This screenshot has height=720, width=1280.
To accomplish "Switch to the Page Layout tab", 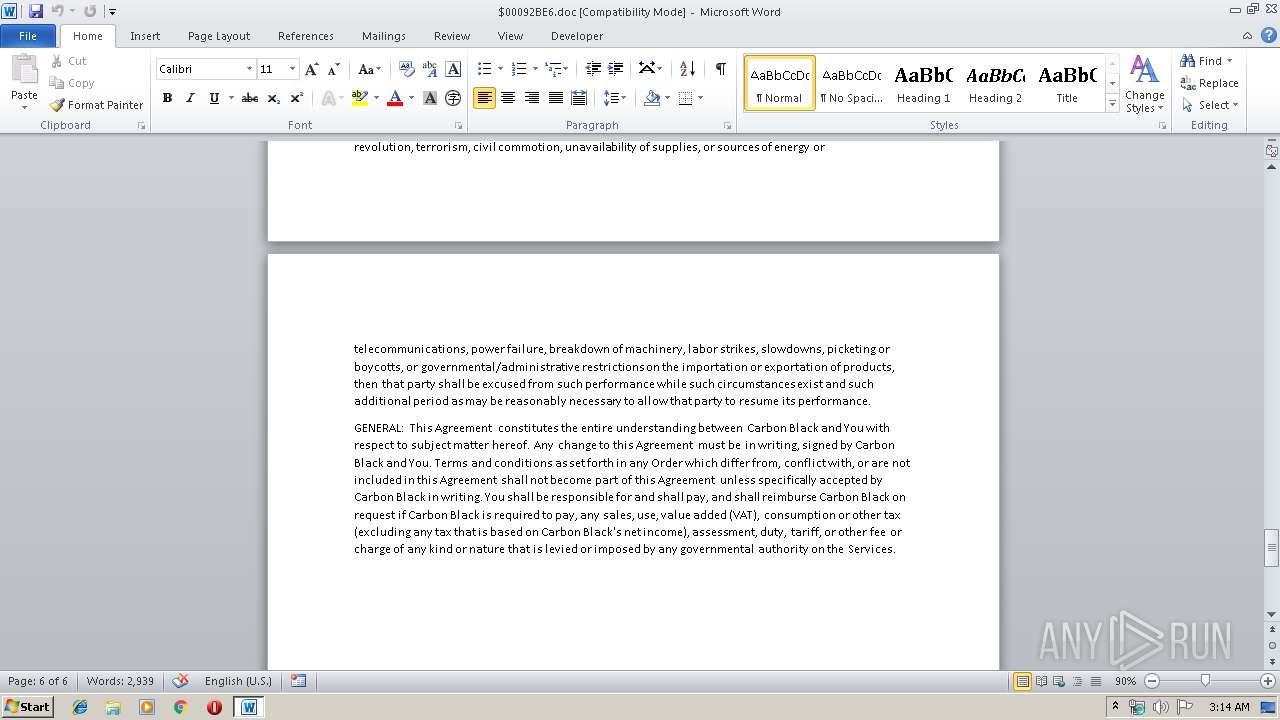I will [x=219, y=36].
